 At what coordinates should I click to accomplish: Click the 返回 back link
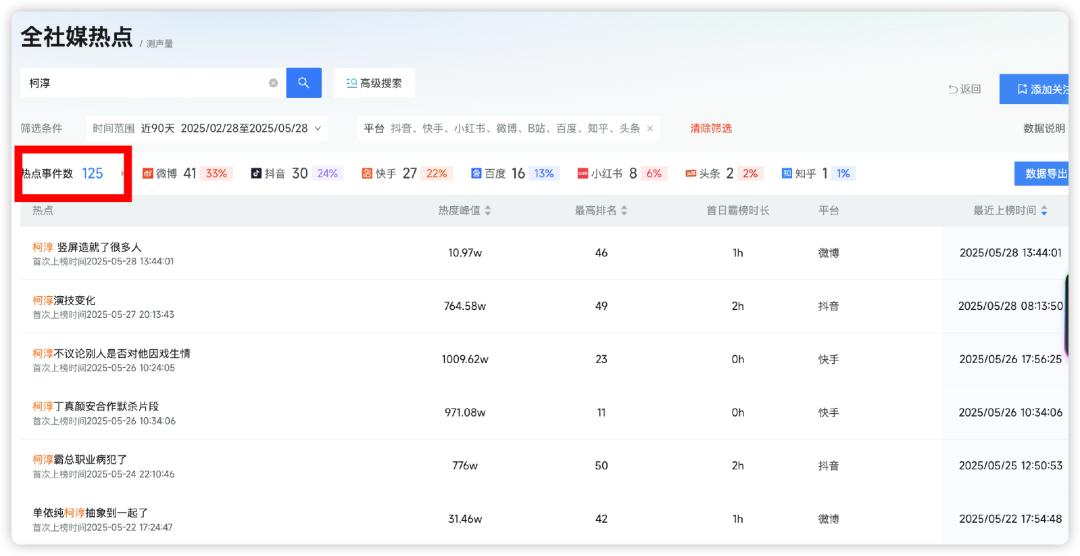[965, 89]
